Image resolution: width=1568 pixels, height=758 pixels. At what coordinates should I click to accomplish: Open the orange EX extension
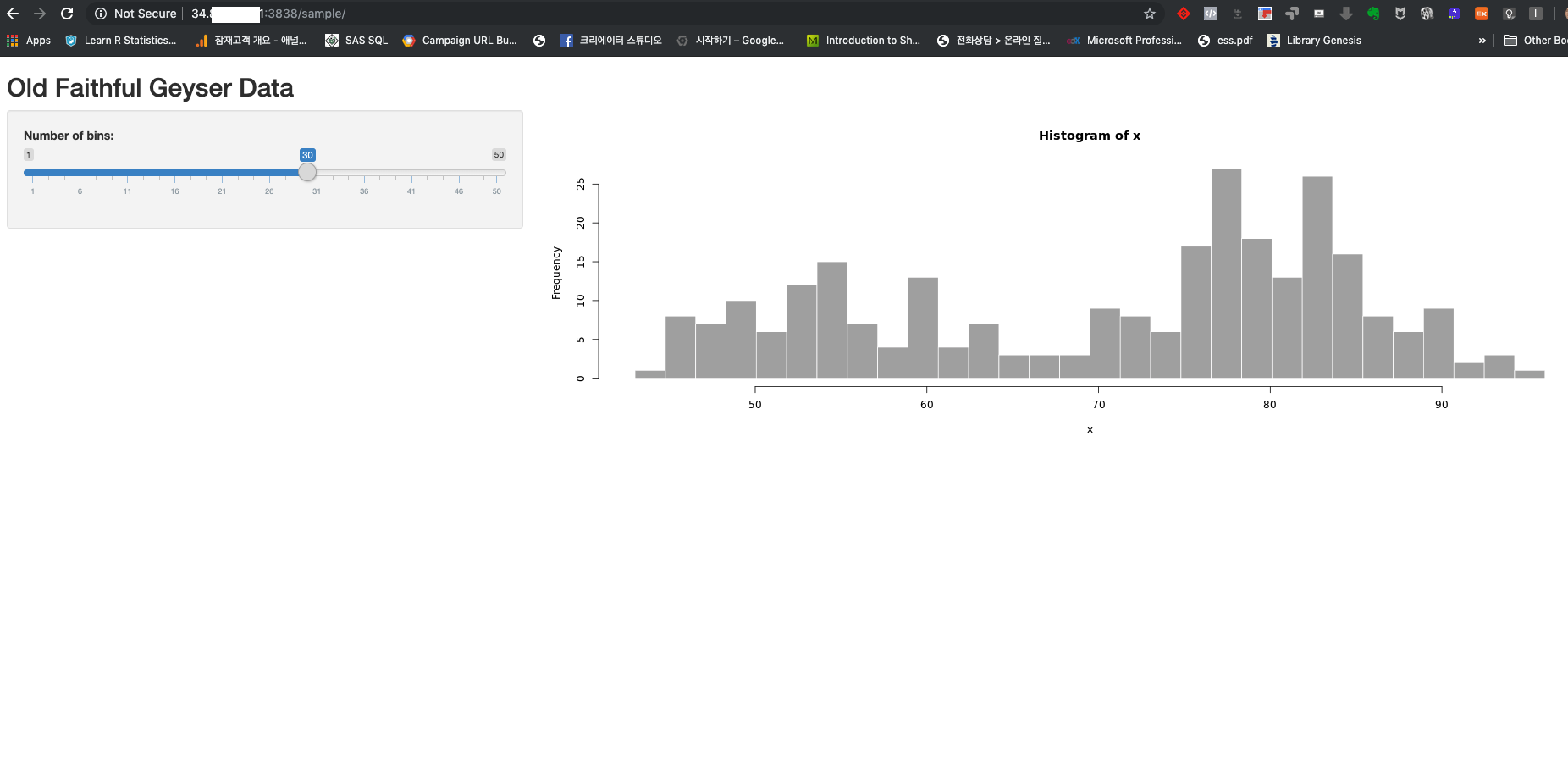click(1482, 14)
